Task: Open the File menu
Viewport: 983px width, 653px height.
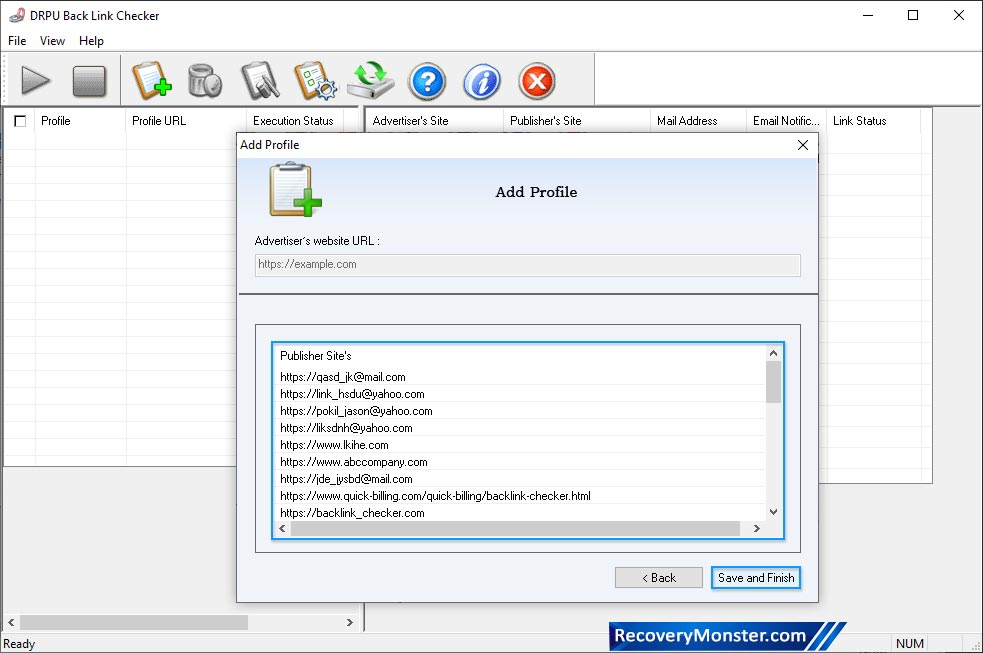Action: (x=16, y=41)
